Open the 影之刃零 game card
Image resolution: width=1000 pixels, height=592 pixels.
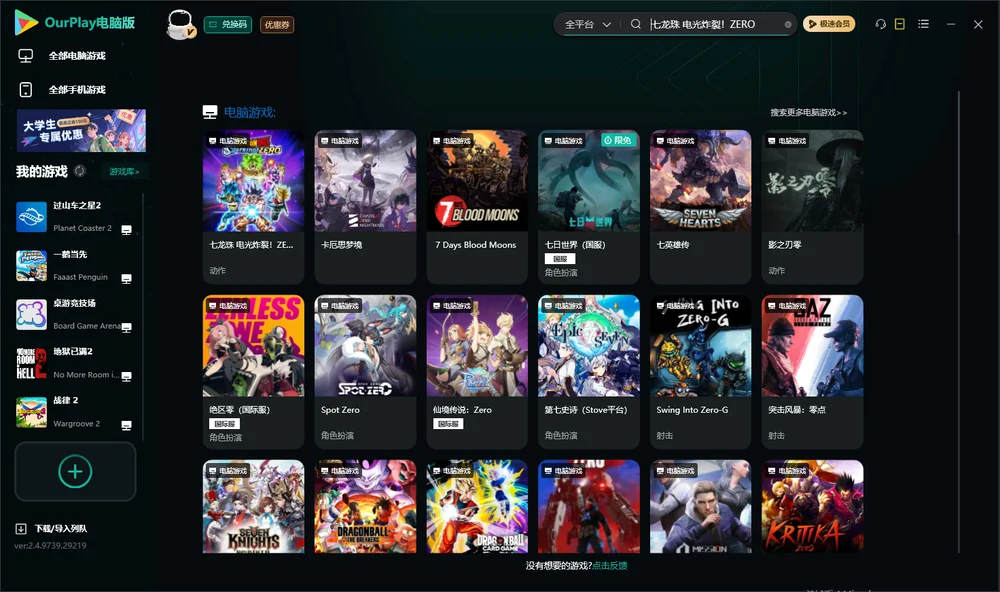point(812,207)
